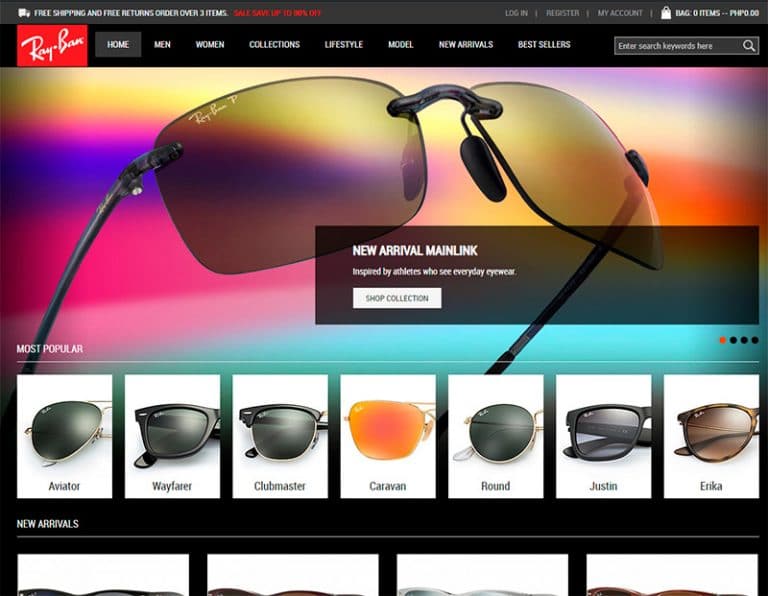Image resolution: width=768 pixels, height=596 pixels.
Task: Click the search magnifier icon
Action: 748,46
